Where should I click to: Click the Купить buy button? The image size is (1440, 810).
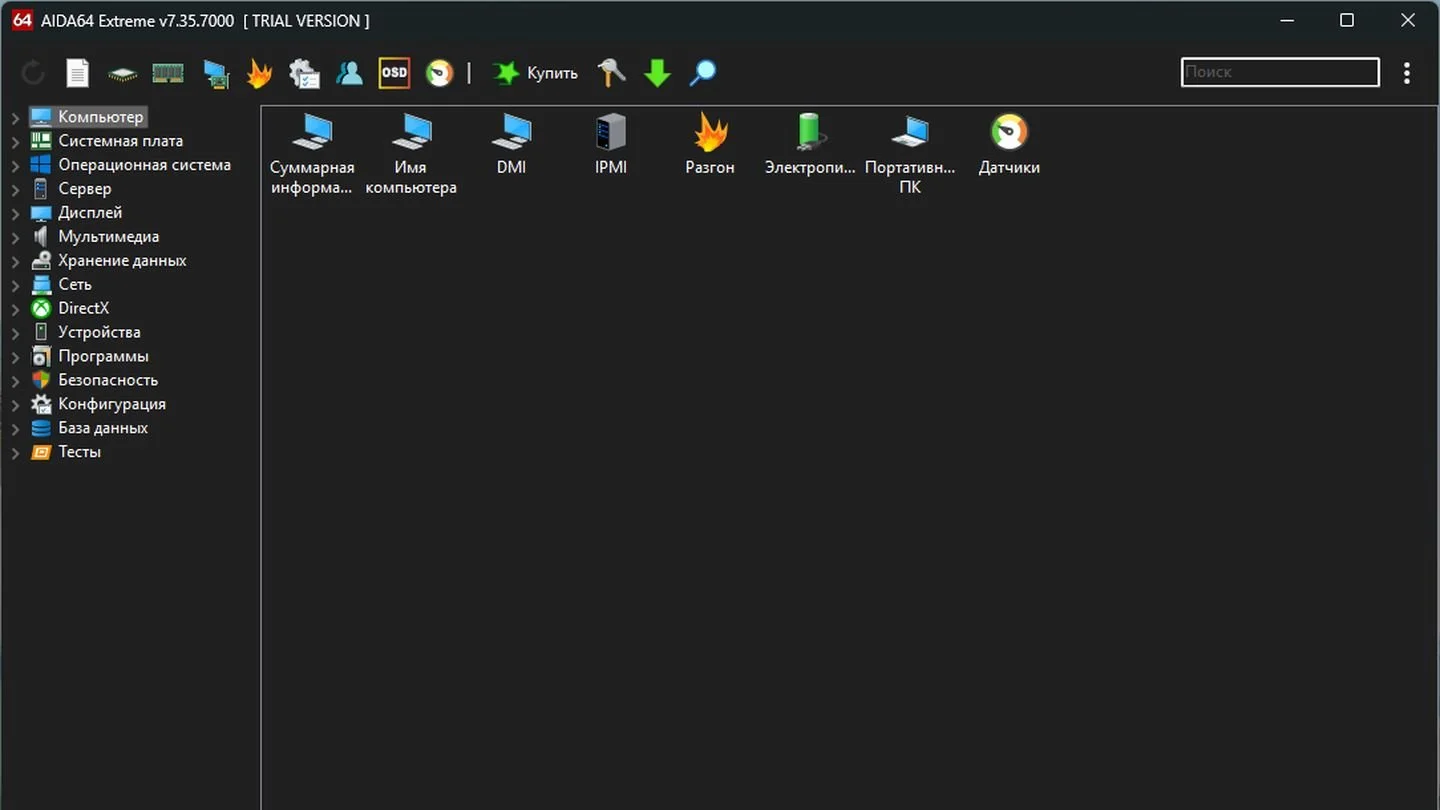click(535, 73)
